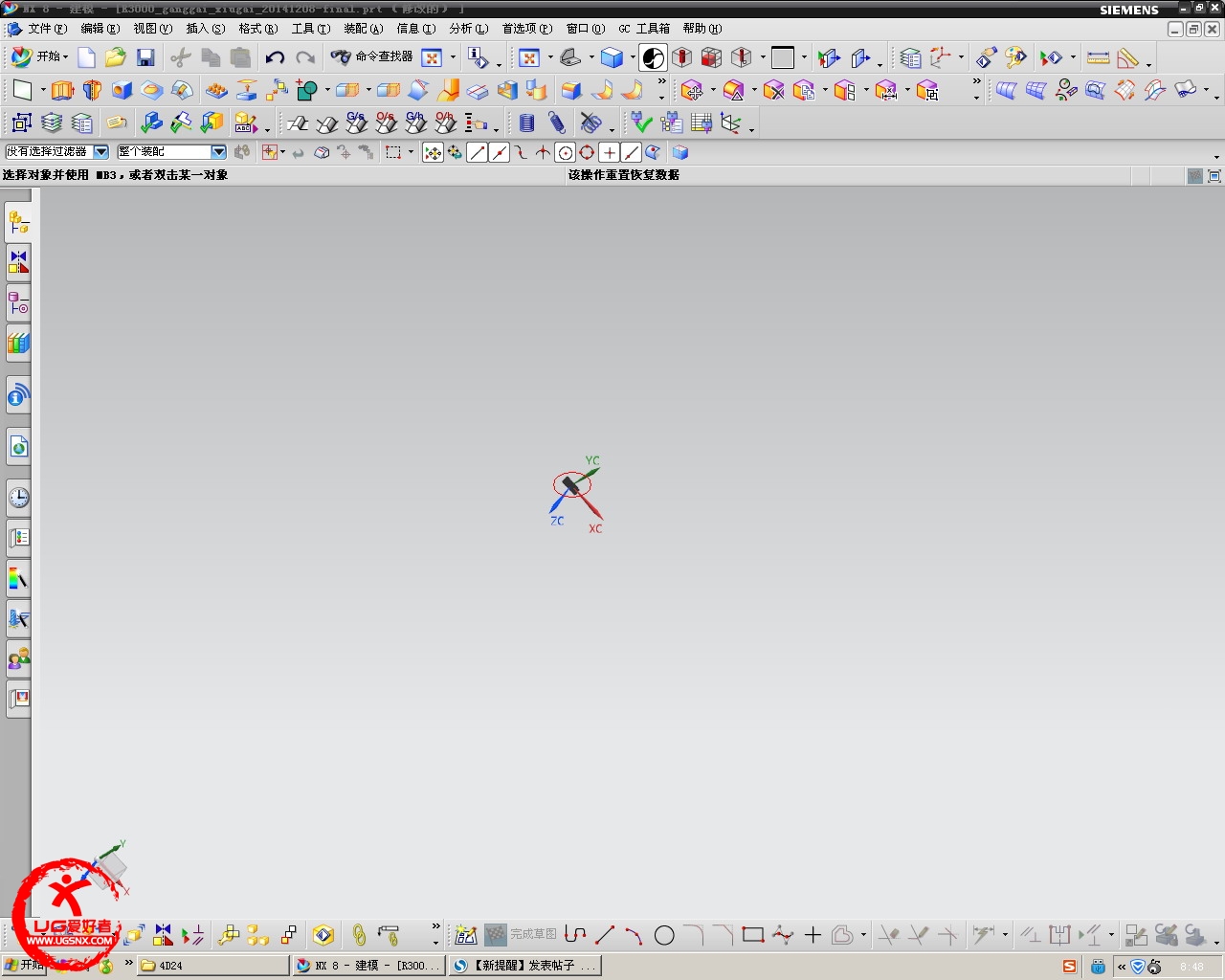Click full screen toggle at status line
The width and height of the screenshot is (1225, 980).
(x=1214, y=176)
